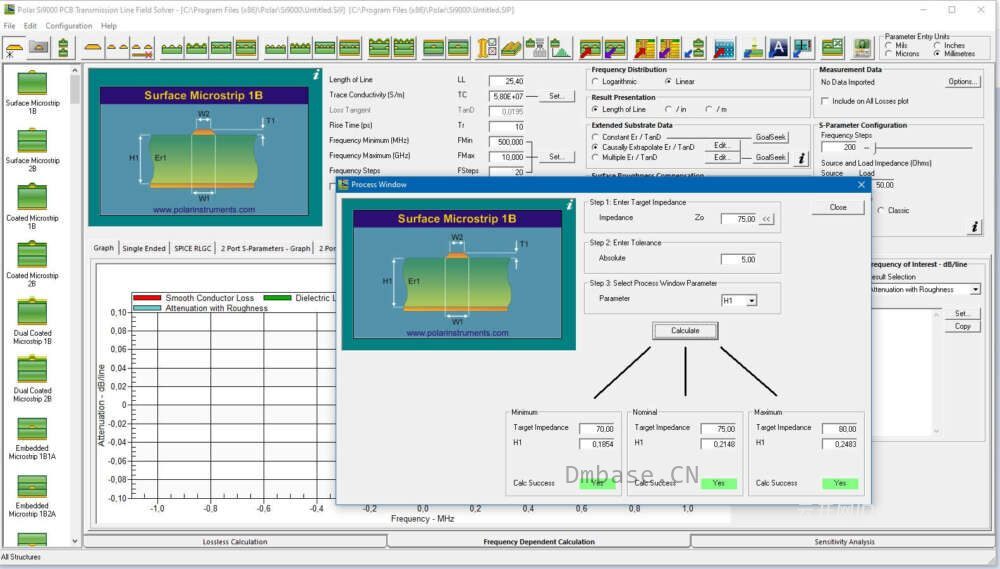Click the distribution curve chart toolbar icon
Screen dimensions: 1000x569
click(x=561, y=48)
